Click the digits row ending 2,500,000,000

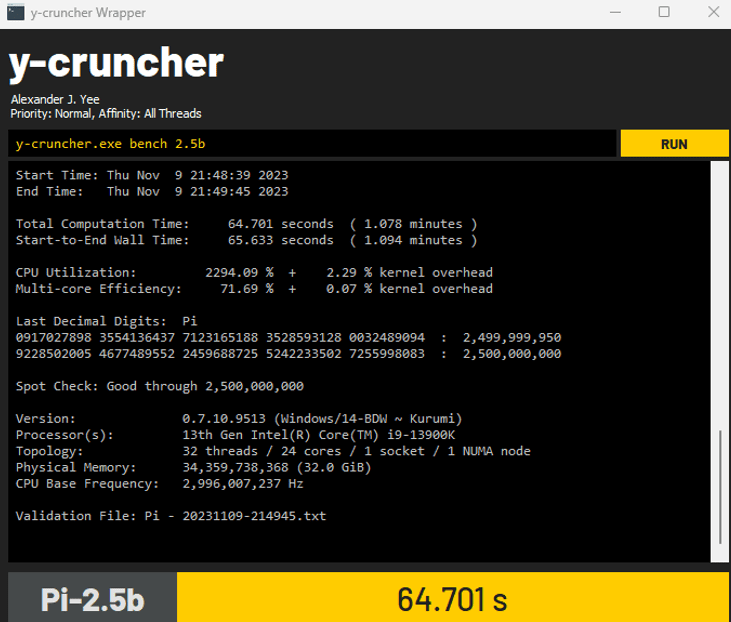coord(289,354)
